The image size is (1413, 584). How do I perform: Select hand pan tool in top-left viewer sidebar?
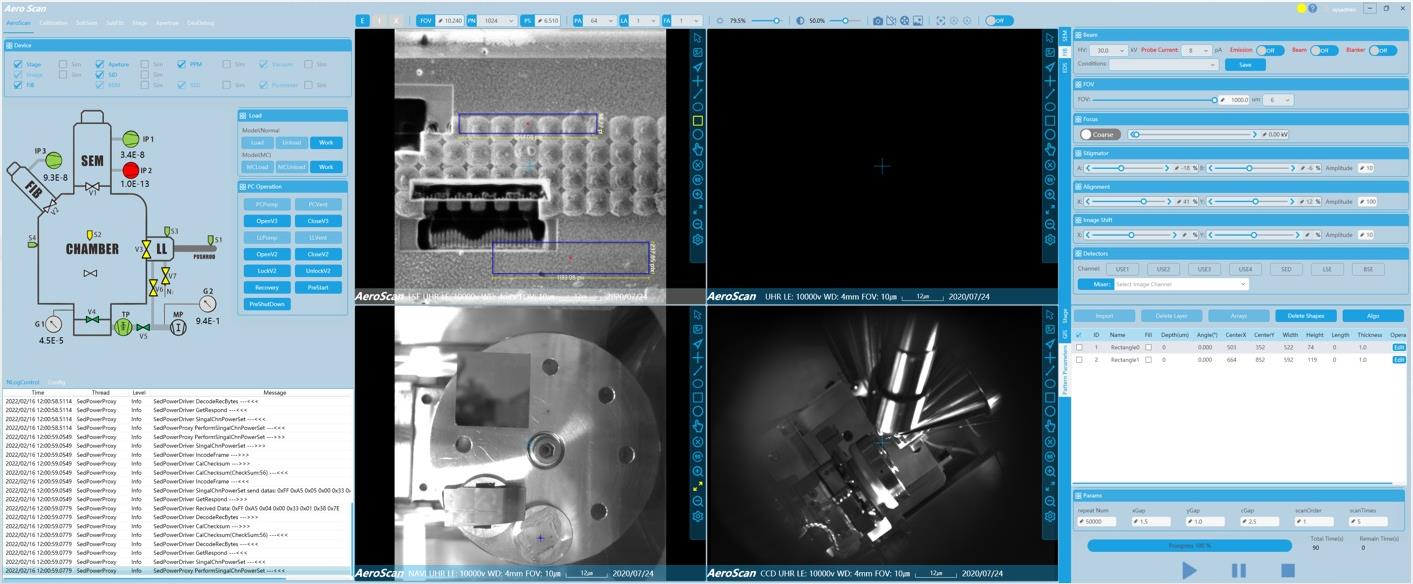698,150
